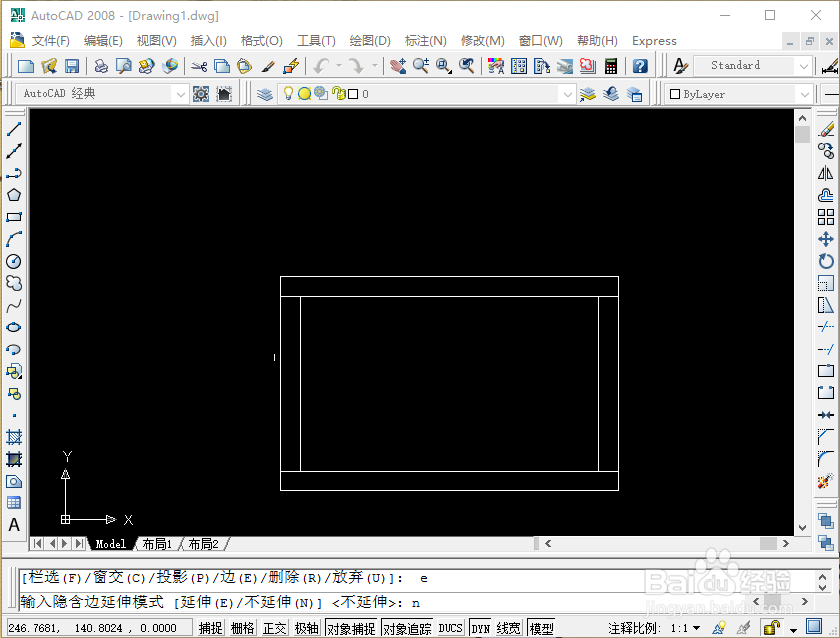Open the status bar tray menu arrow
Screen dimensions: 840x638
pos(793,629)
